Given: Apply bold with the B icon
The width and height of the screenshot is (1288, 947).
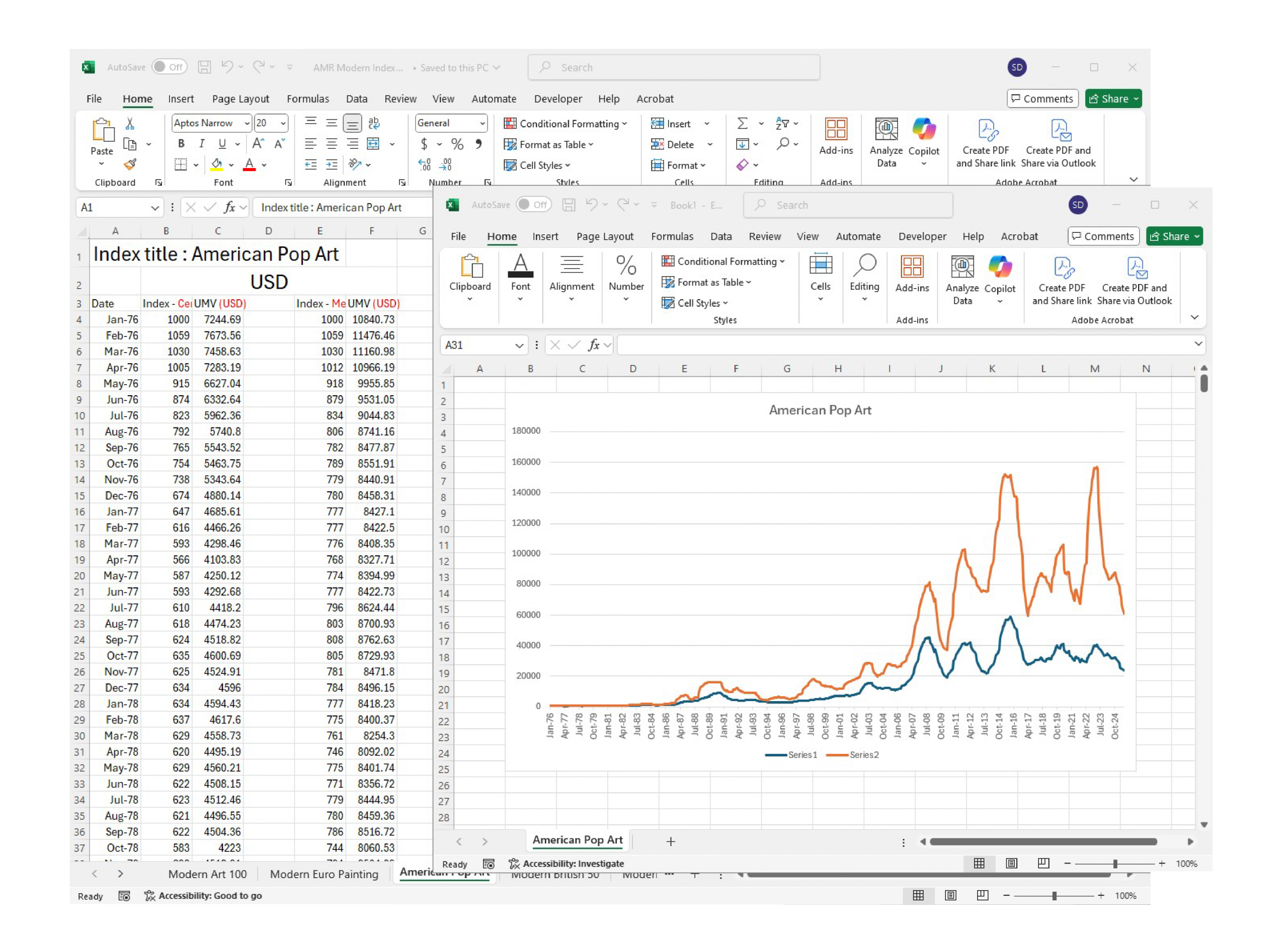Looking at the screenshot, I should click(181, 144).
